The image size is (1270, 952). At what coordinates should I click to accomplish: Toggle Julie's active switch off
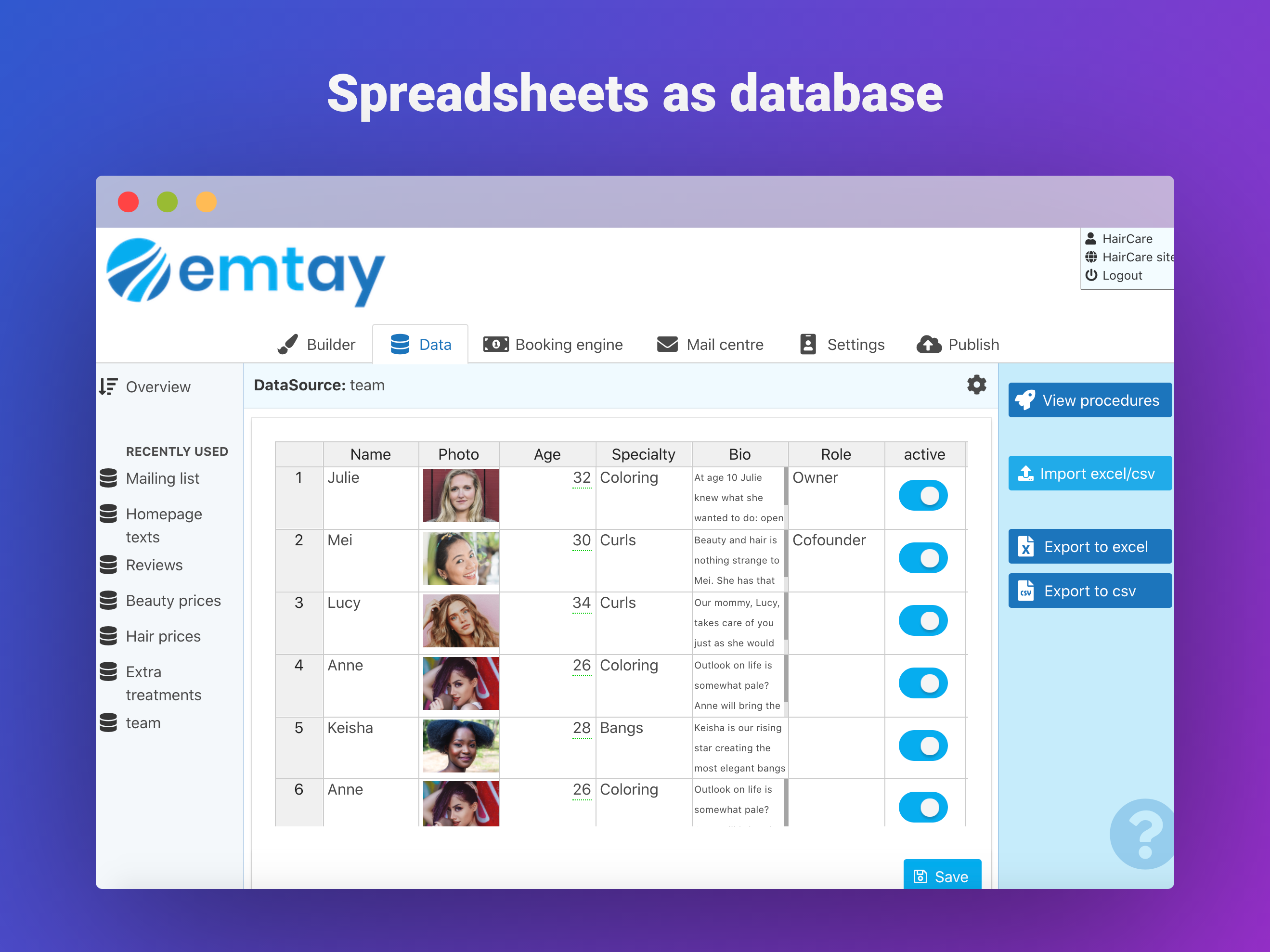[x=922, y=496]
